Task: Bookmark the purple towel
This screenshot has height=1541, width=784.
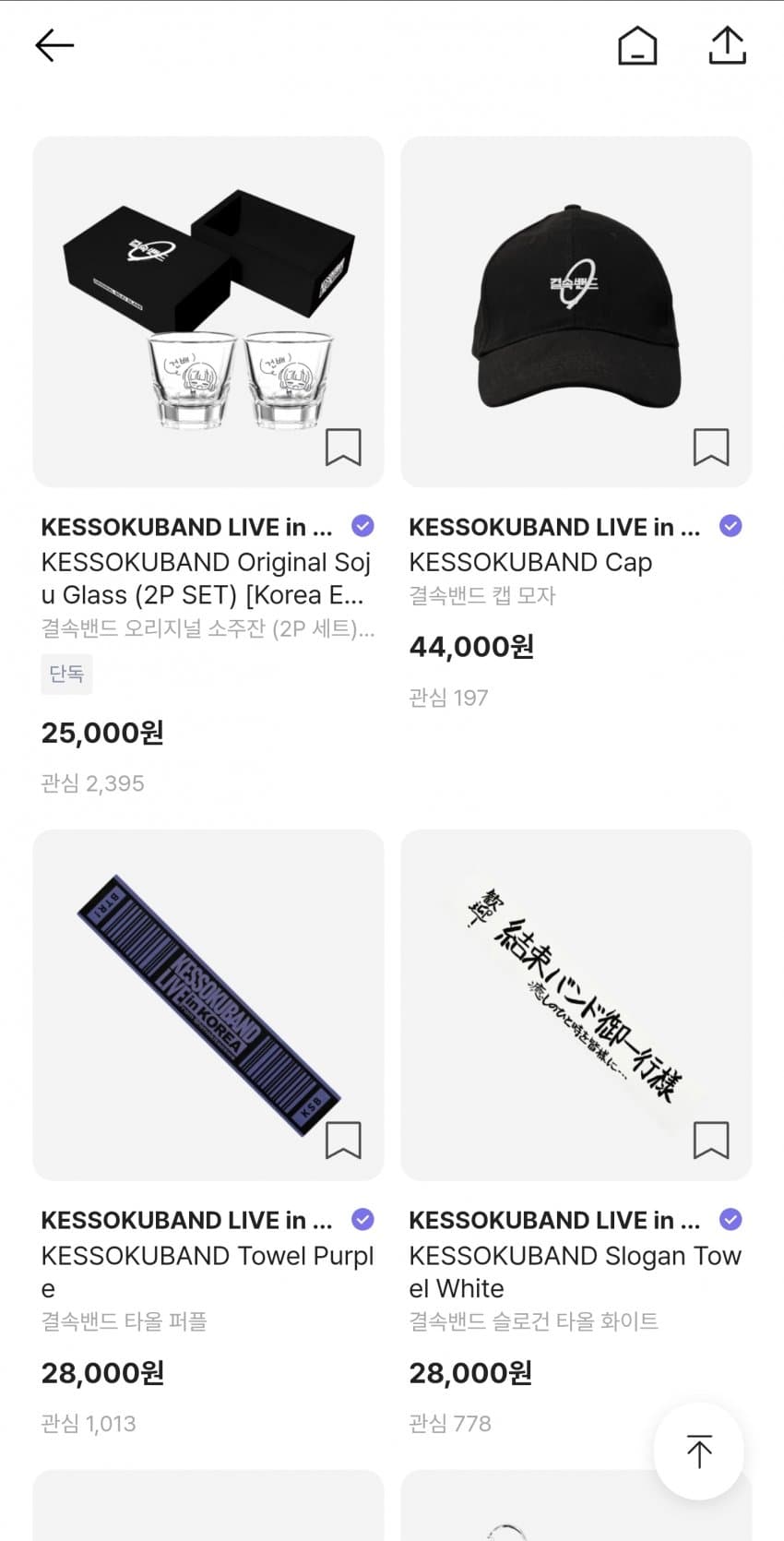Action: 343,1141
